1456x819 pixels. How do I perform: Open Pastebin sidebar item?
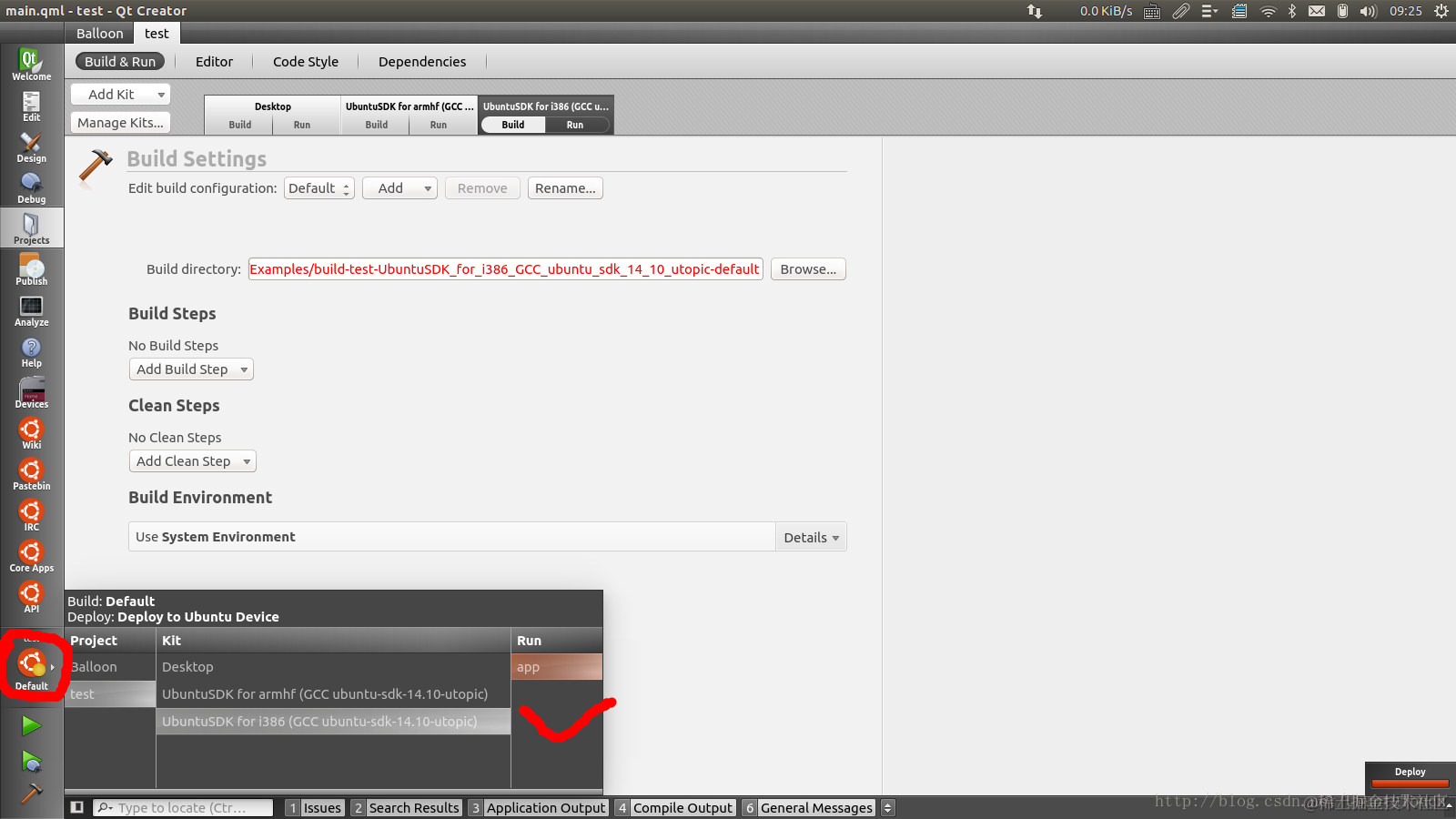(31, 475)
